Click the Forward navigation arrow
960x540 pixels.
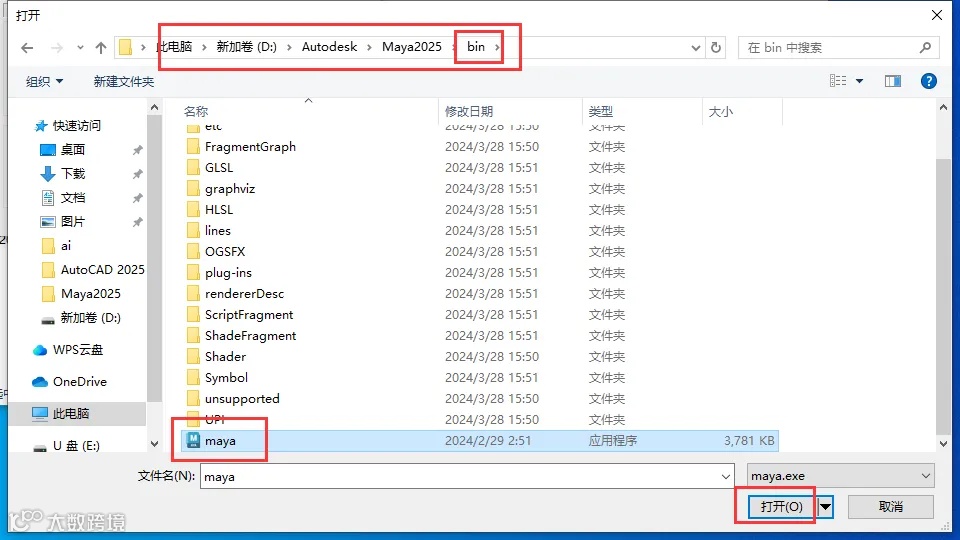56,48
